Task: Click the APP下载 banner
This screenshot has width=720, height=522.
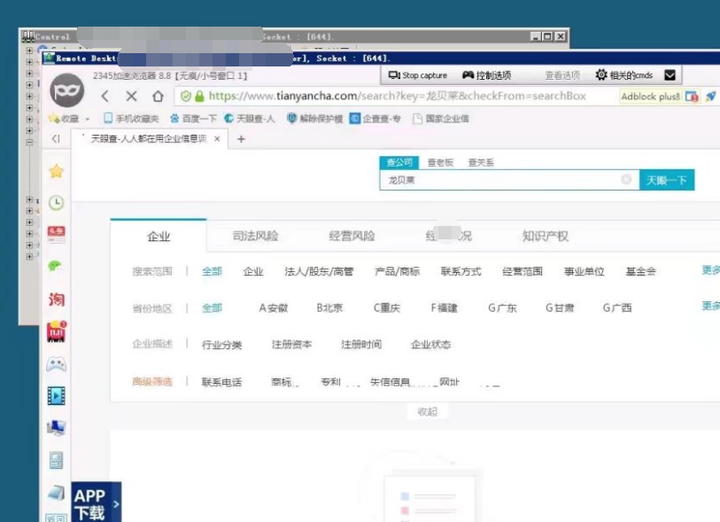Action: point(96,502)
